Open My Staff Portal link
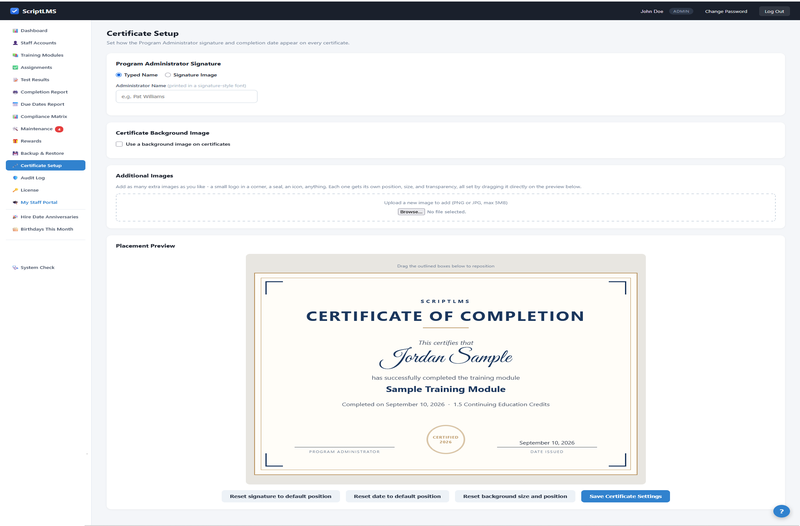This screenshot has height=526, width=800. (x=45, y=202)
